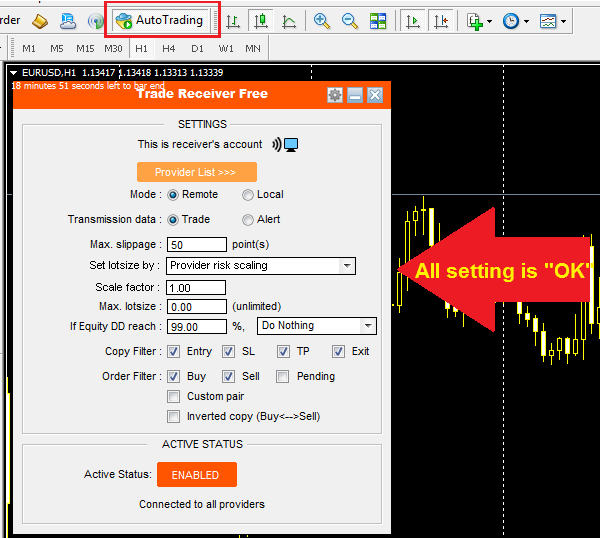Screen dimensions: 600x538
Task: Switch to candlestick chart view
Action: pos(261,21)
